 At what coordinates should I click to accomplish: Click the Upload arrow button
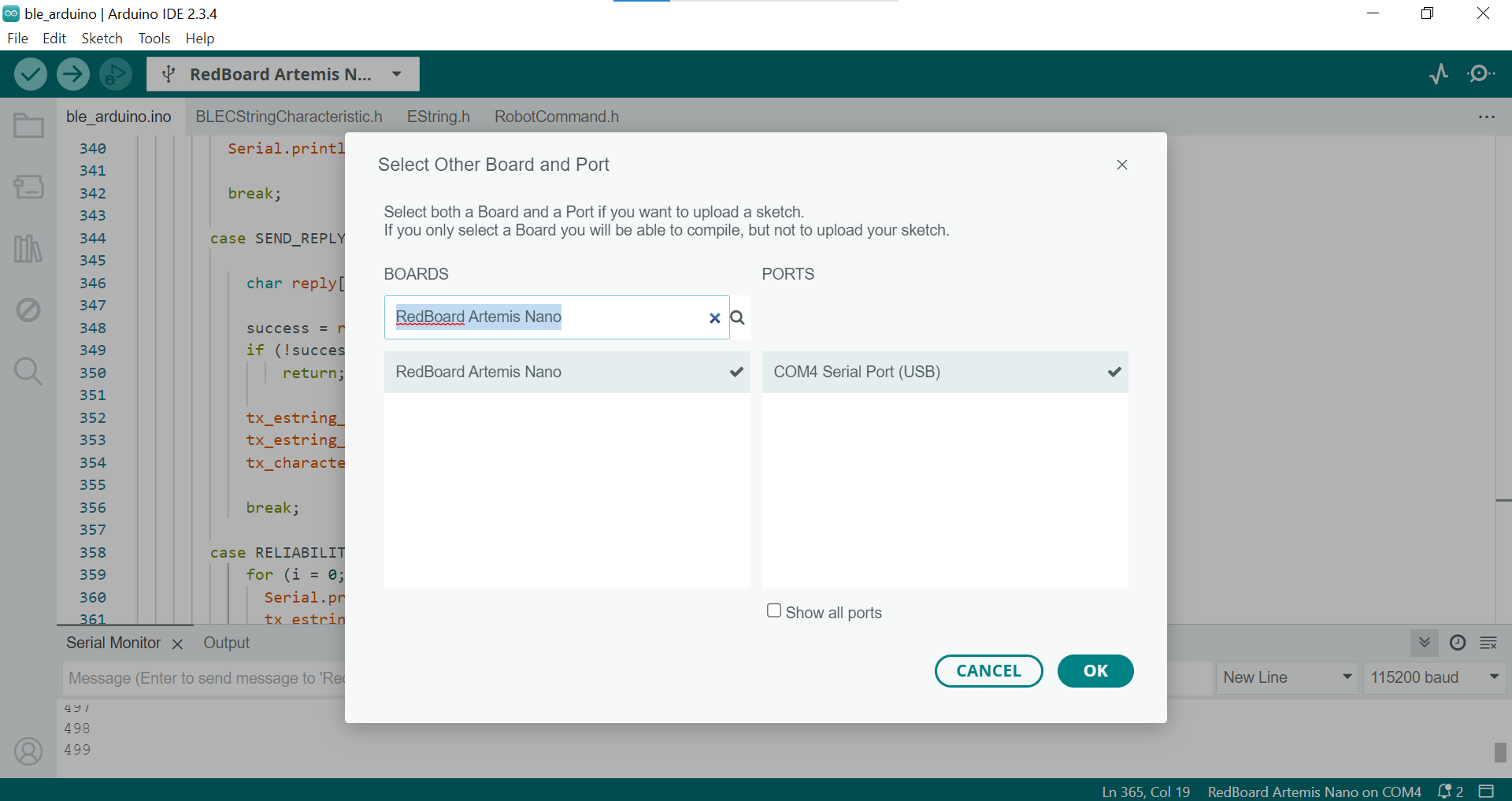(73, 74)
